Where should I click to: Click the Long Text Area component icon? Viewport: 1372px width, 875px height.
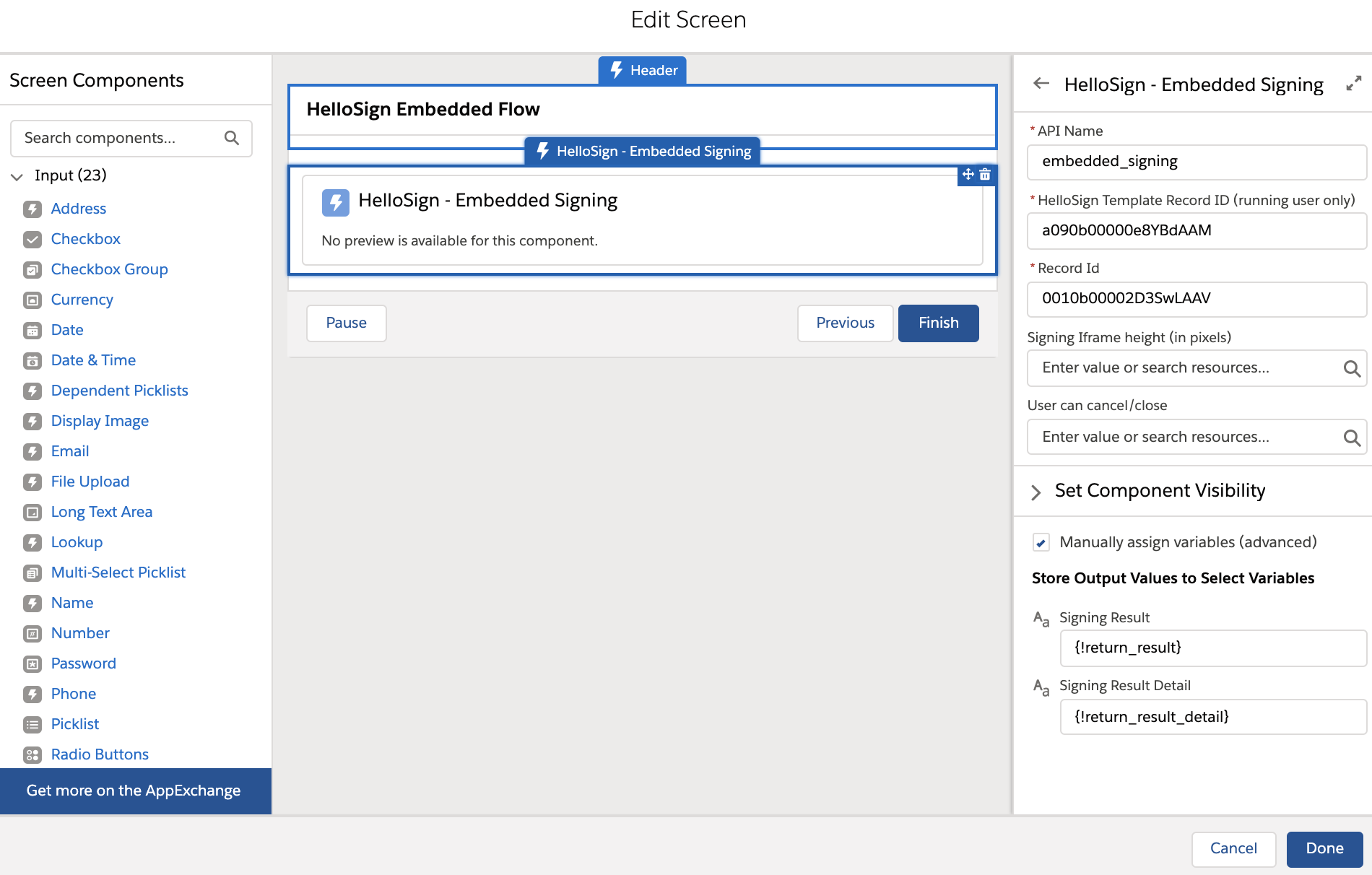(x=32, y=513)
